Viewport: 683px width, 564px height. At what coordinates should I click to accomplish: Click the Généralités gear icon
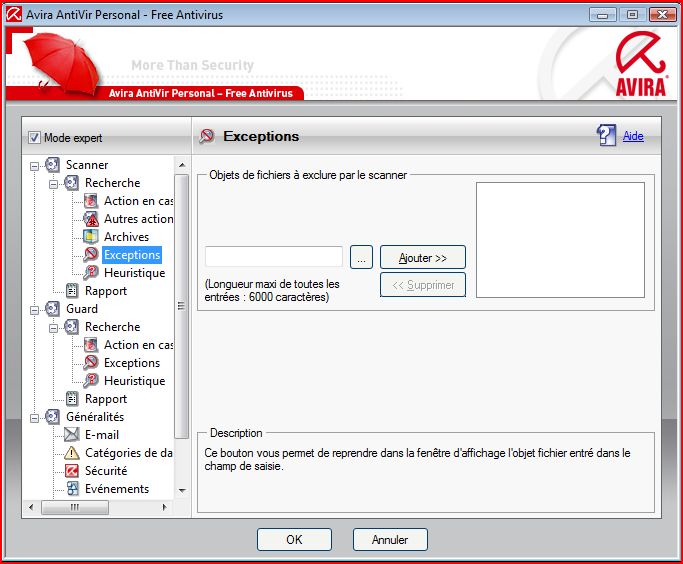click(x=52, y=417)
